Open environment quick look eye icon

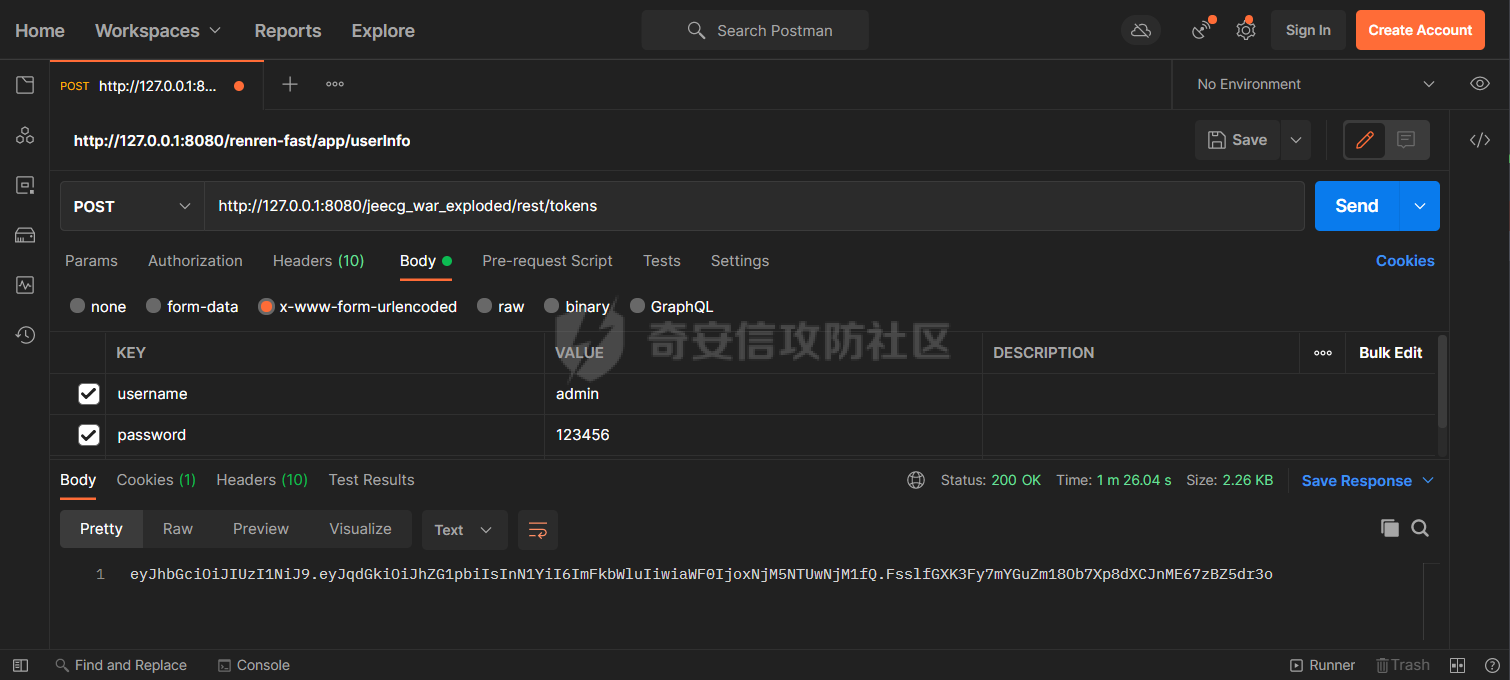pos(1480,84)
